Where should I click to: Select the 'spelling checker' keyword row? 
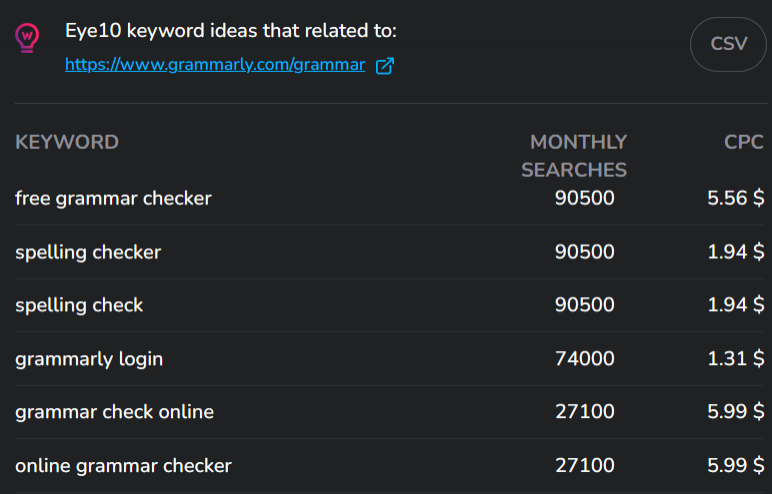click(x=389, y=252)
